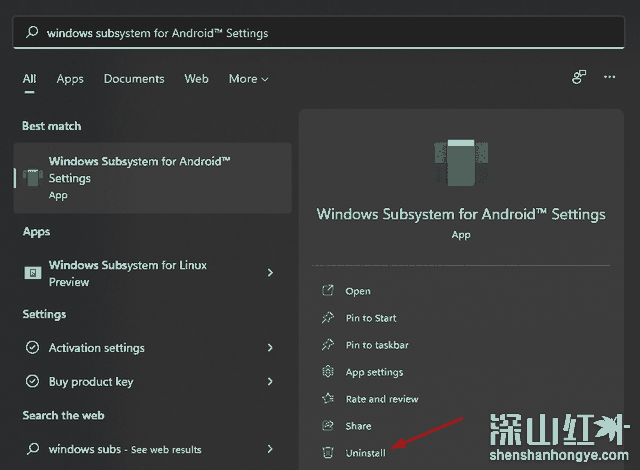The height and width of the screenshot is (470, 640).
Task: Click the Pin to taskbar pin icon
Action: point(328,344)
